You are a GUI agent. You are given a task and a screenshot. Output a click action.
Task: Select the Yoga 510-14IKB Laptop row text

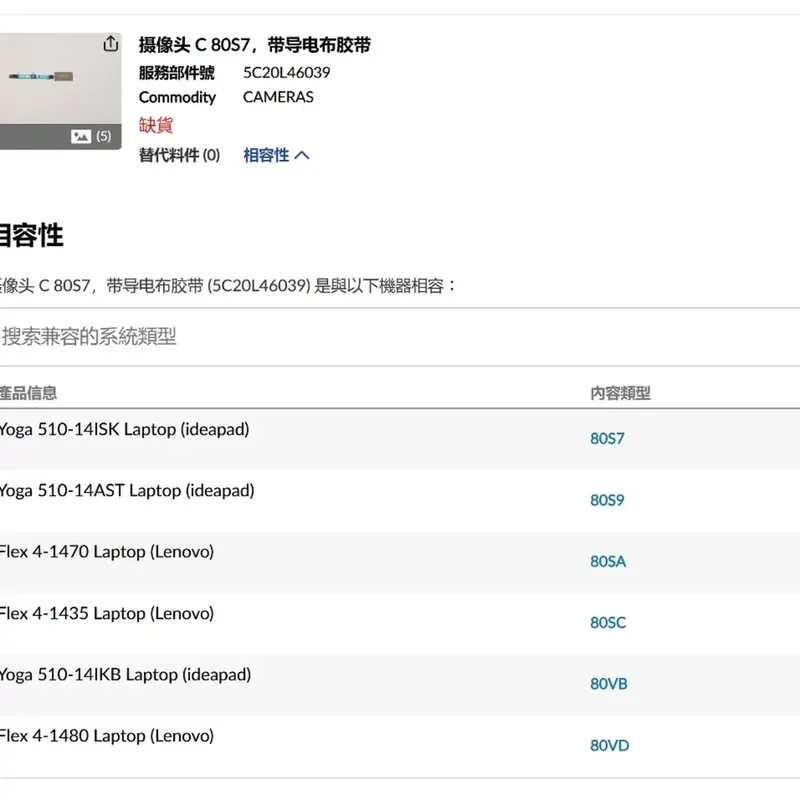(125, 675)
